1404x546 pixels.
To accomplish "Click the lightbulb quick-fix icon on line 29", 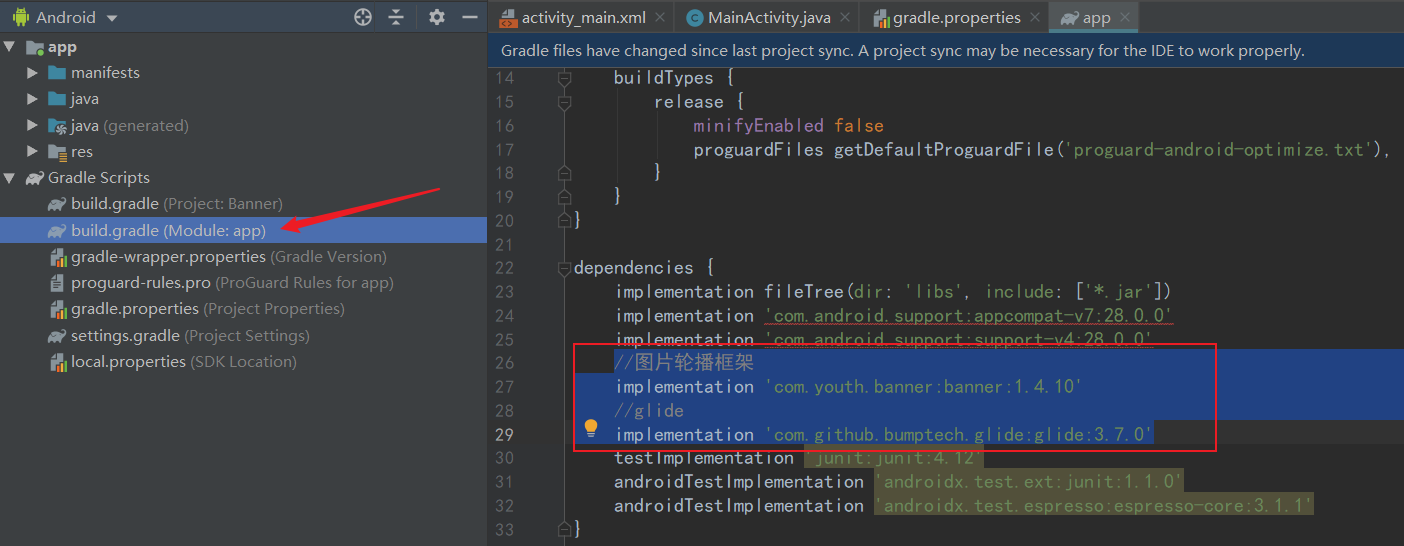I will pos(591,429).
